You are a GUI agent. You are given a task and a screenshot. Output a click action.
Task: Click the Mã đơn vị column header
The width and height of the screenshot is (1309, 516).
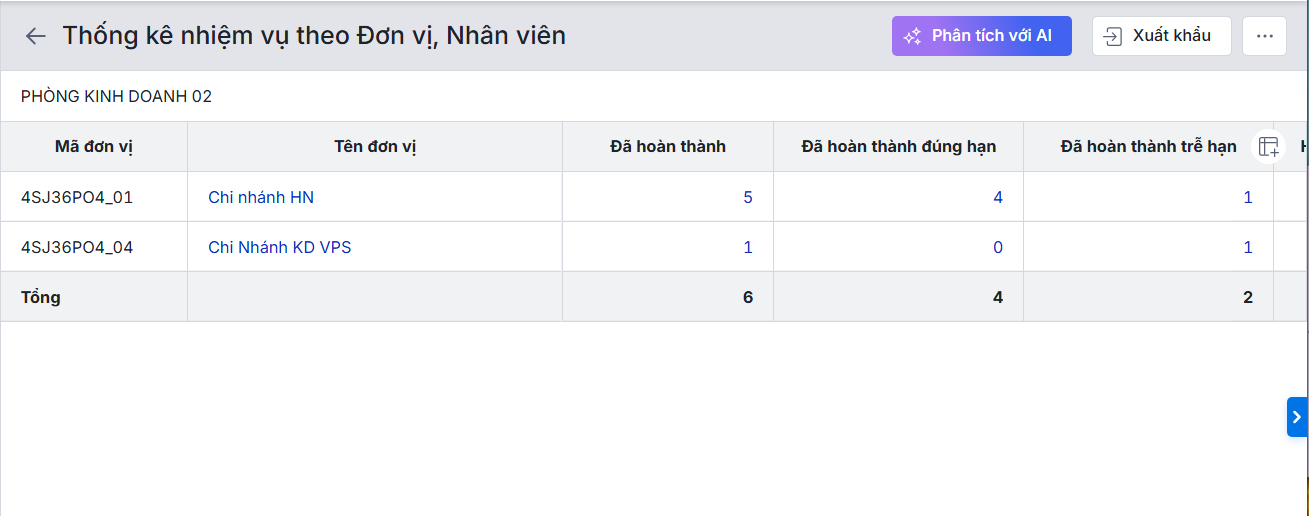[x=94, y=147]
